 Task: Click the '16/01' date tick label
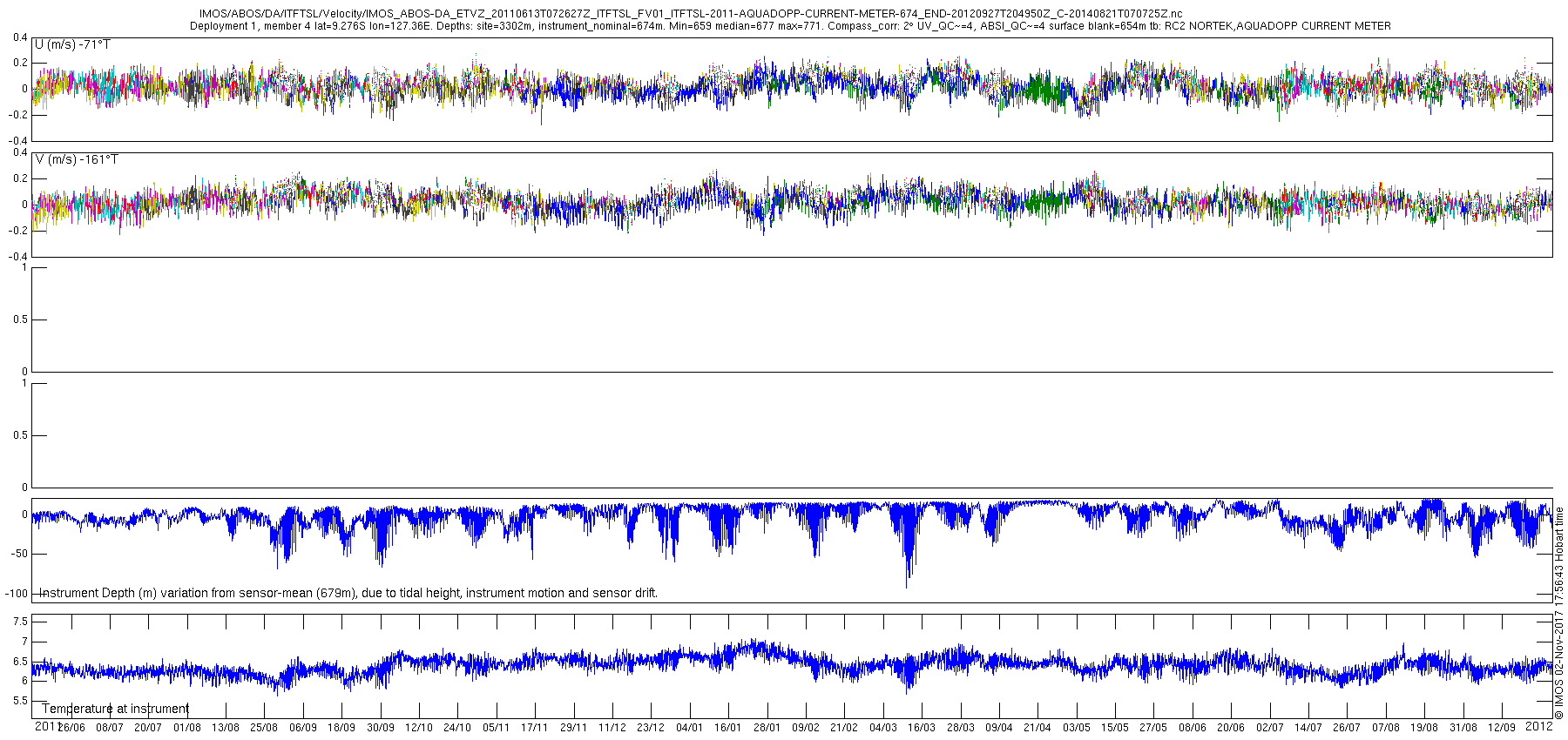(x=727, y=728)
